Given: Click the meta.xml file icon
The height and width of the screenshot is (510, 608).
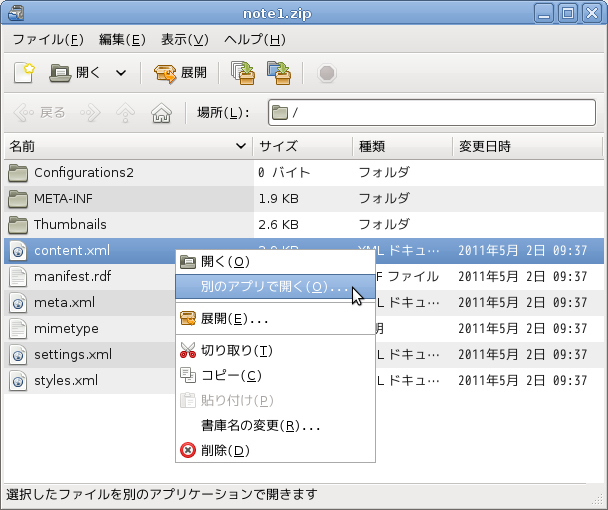Looking at the screenshot, I should tap(18, 303).
